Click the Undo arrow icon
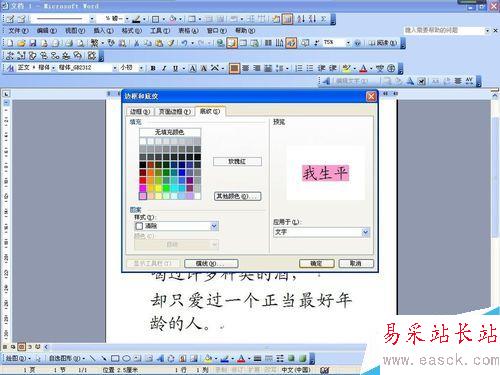 coord(184,43)
